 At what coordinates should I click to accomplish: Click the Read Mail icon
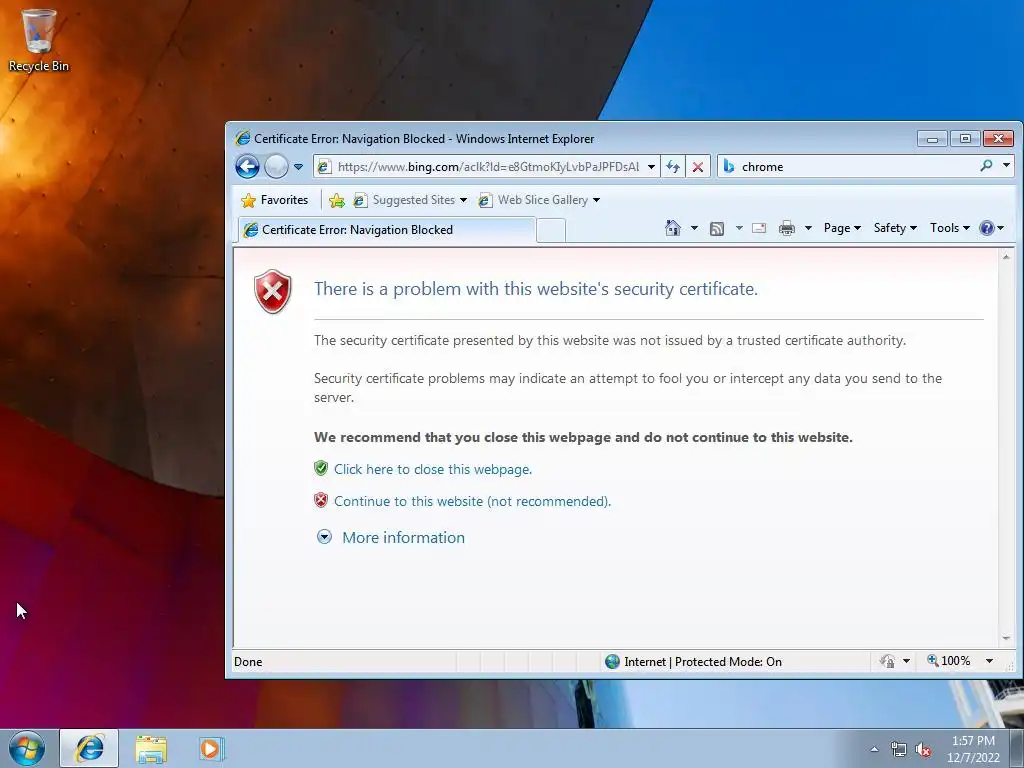point(759,228)
